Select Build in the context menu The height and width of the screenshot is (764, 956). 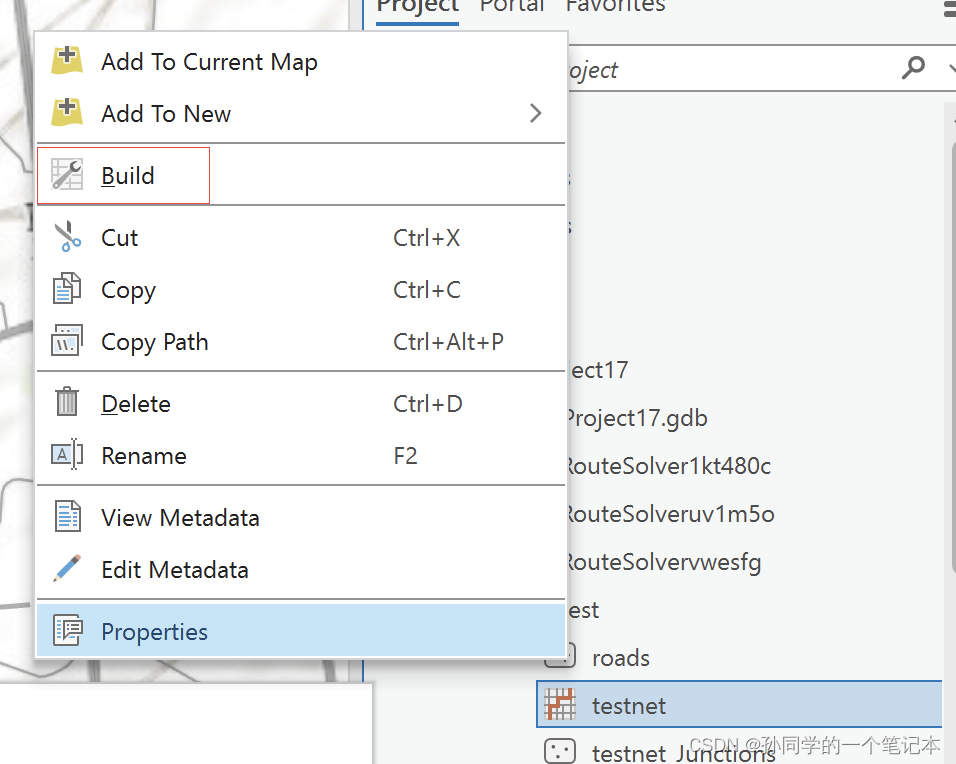coord(301,176)
